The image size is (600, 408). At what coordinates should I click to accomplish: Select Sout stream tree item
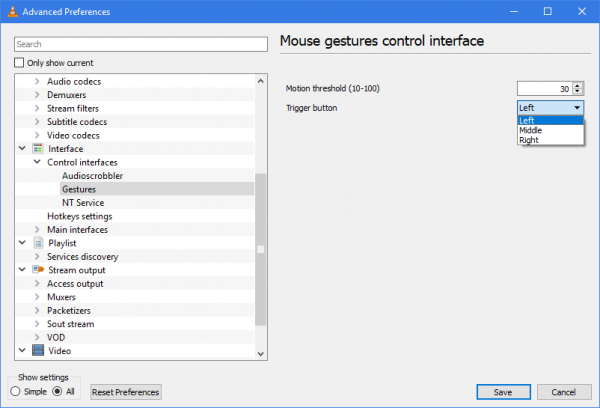click(70, 324)
